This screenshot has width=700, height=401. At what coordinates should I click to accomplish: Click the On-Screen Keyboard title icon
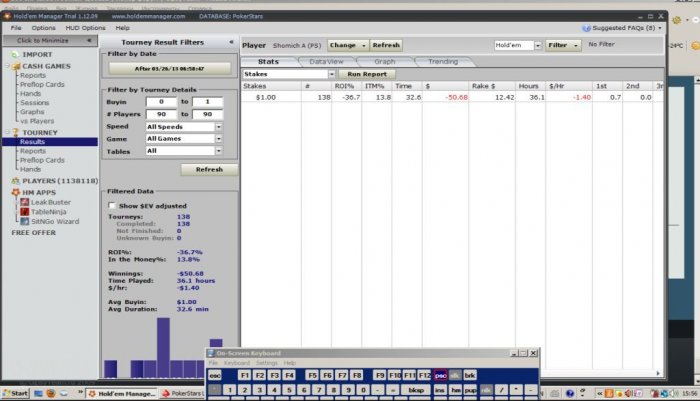211,353
